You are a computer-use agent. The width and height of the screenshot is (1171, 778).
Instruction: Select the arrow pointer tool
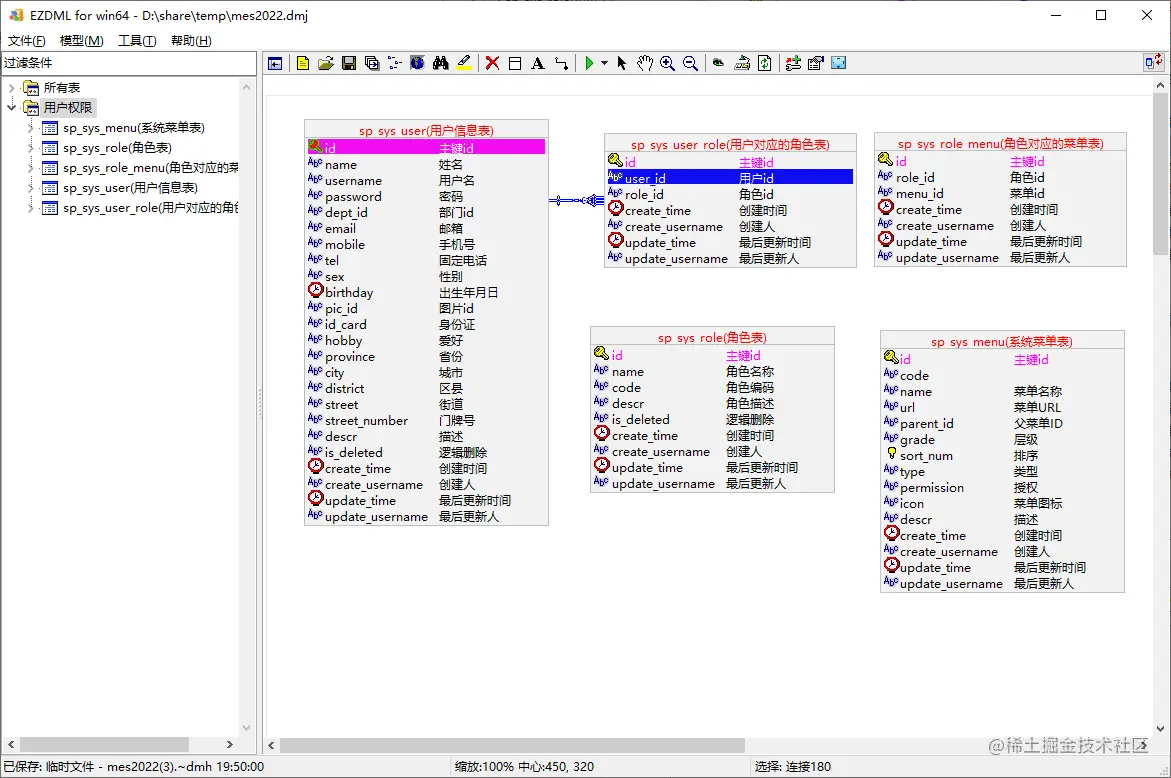pos(621,63)
